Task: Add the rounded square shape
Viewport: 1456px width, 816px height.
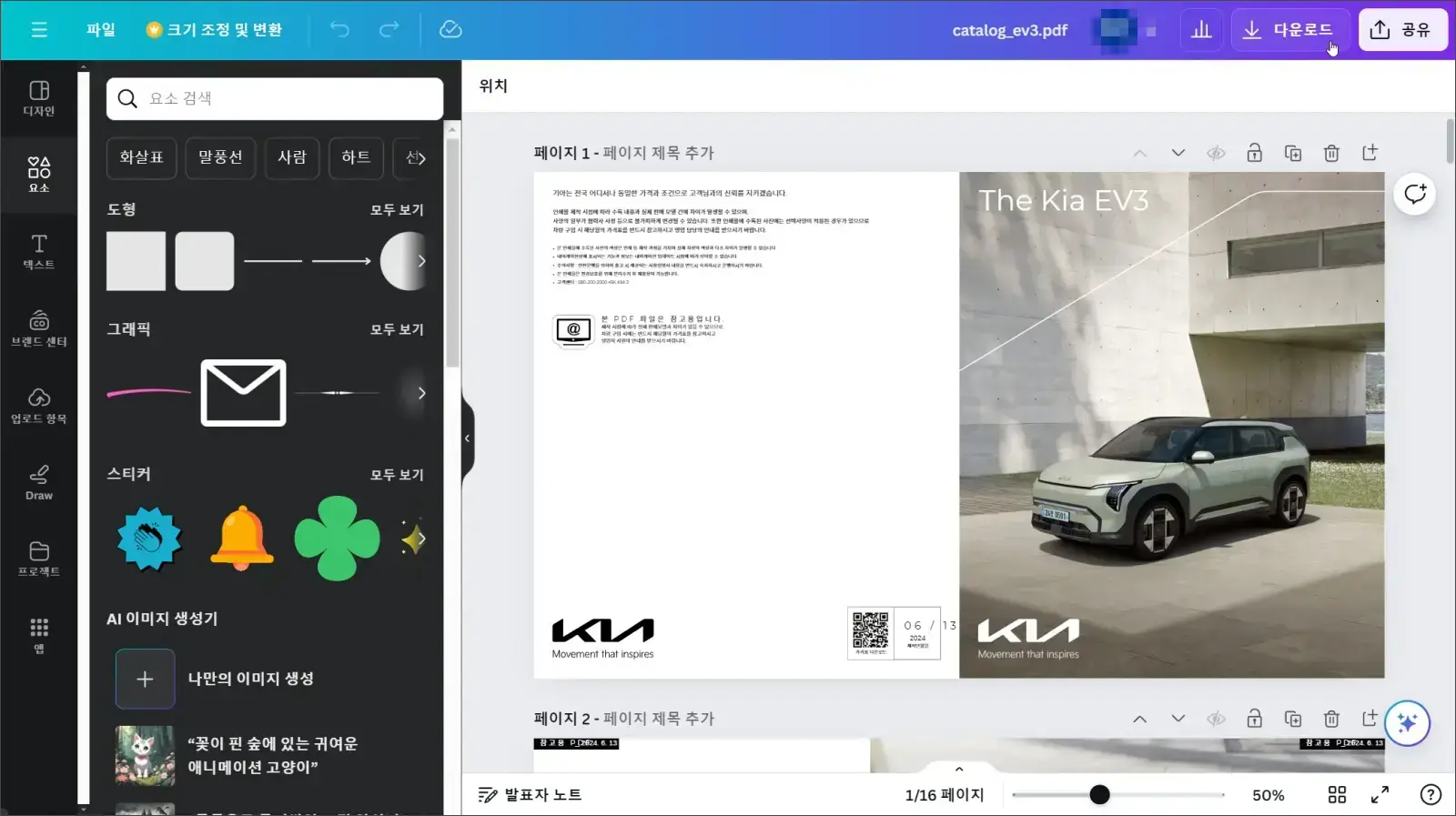Action: [205, 261]
